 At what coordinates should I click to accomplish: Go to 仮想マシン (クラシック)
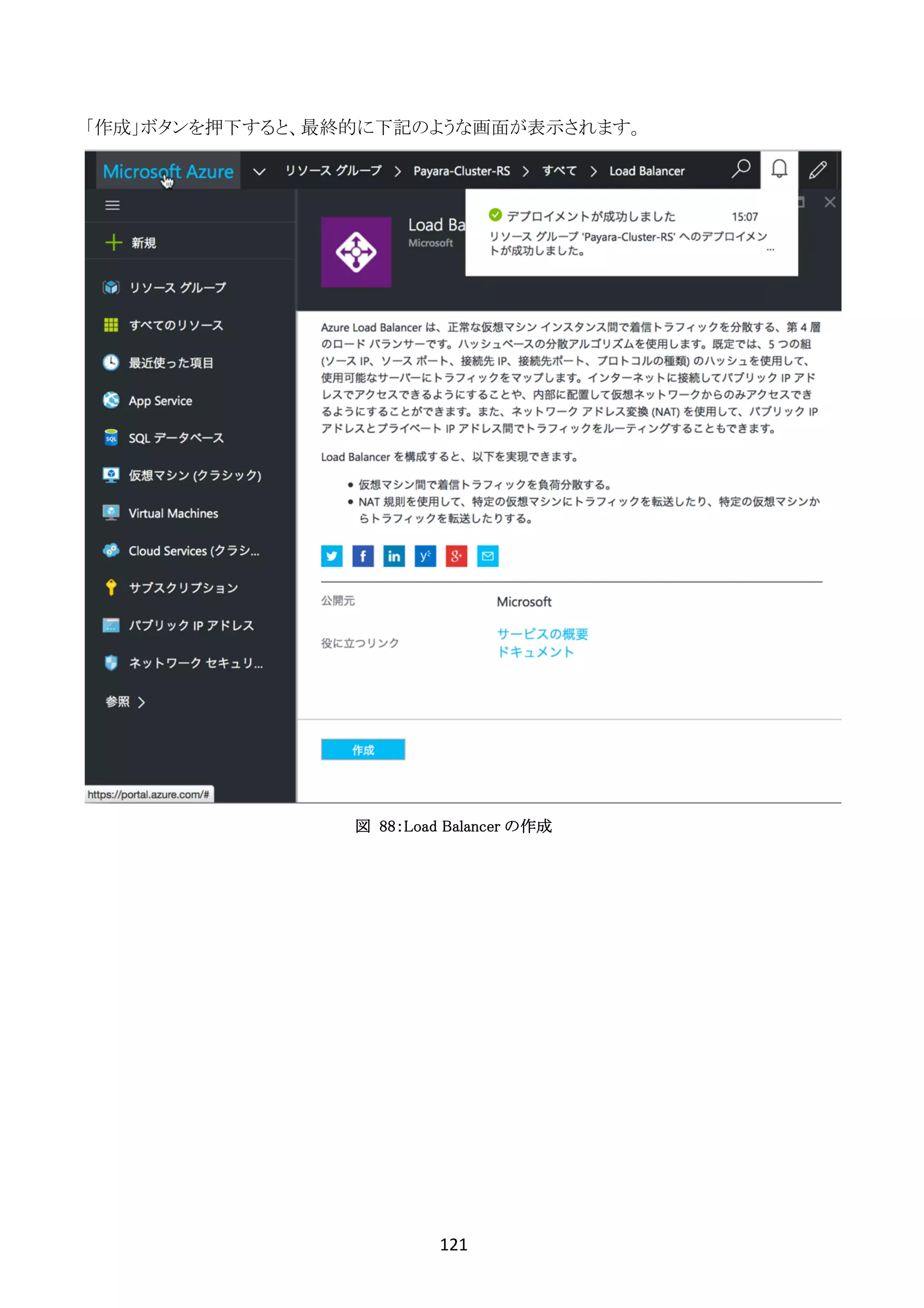(195, 475)
